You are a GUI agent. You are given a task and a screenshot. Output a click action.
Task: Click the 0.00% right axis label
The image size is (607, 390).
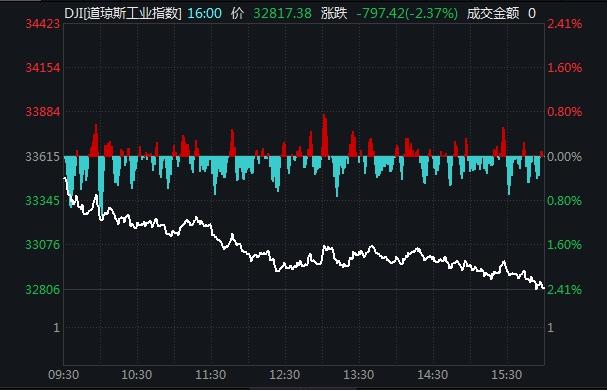[x=564, y=157]
